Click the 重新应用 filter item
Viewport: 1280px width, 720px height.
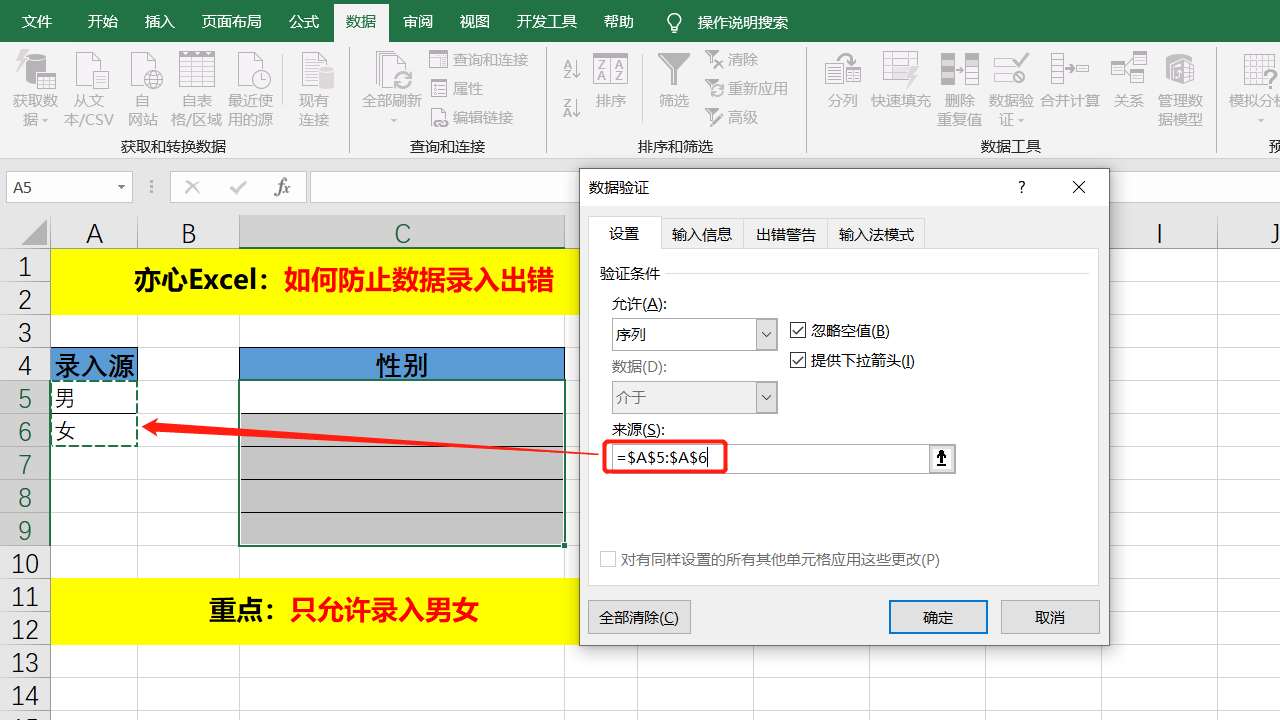pos(747,89)
